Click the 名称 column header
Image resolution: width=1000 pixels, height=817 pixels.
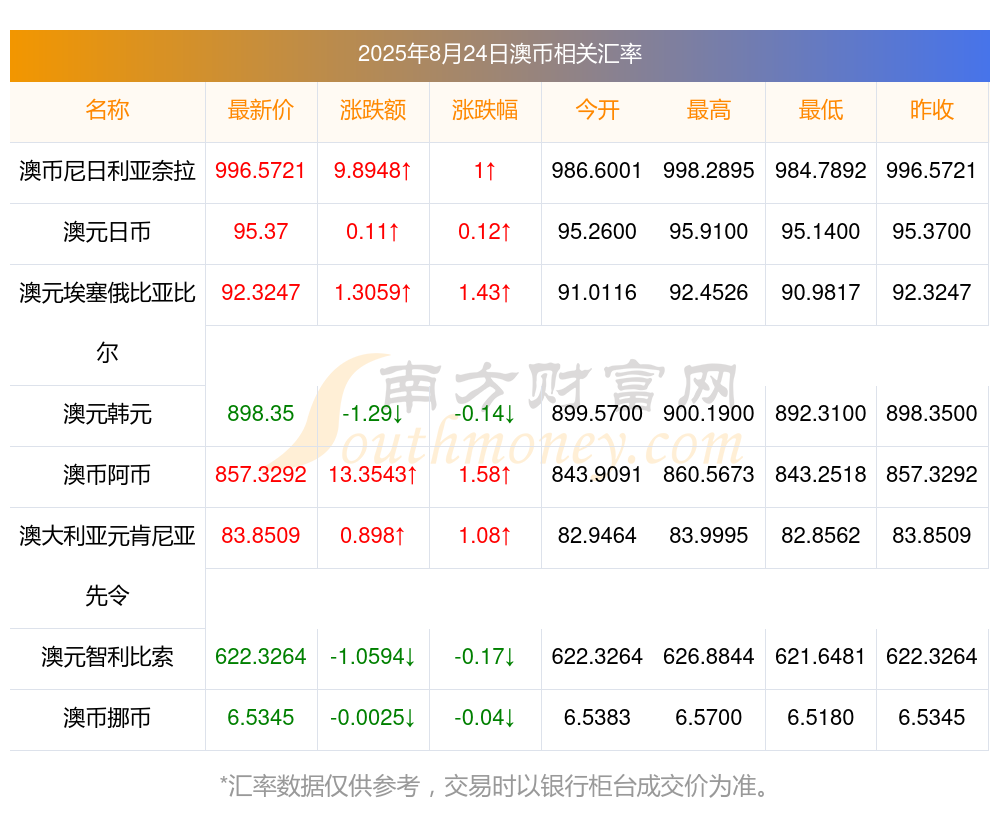tap(107, 110)
